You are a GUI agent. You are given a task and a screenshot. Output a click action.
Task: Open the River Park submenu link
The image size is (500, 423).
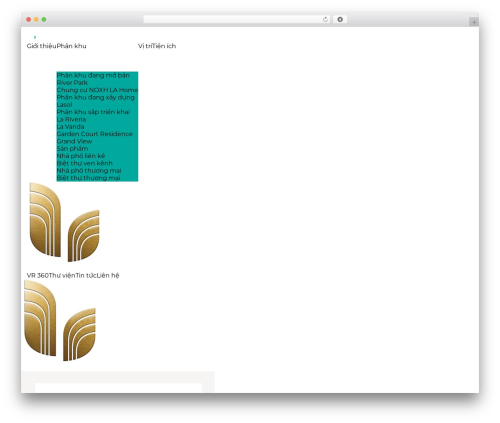(x=72, y=83)
